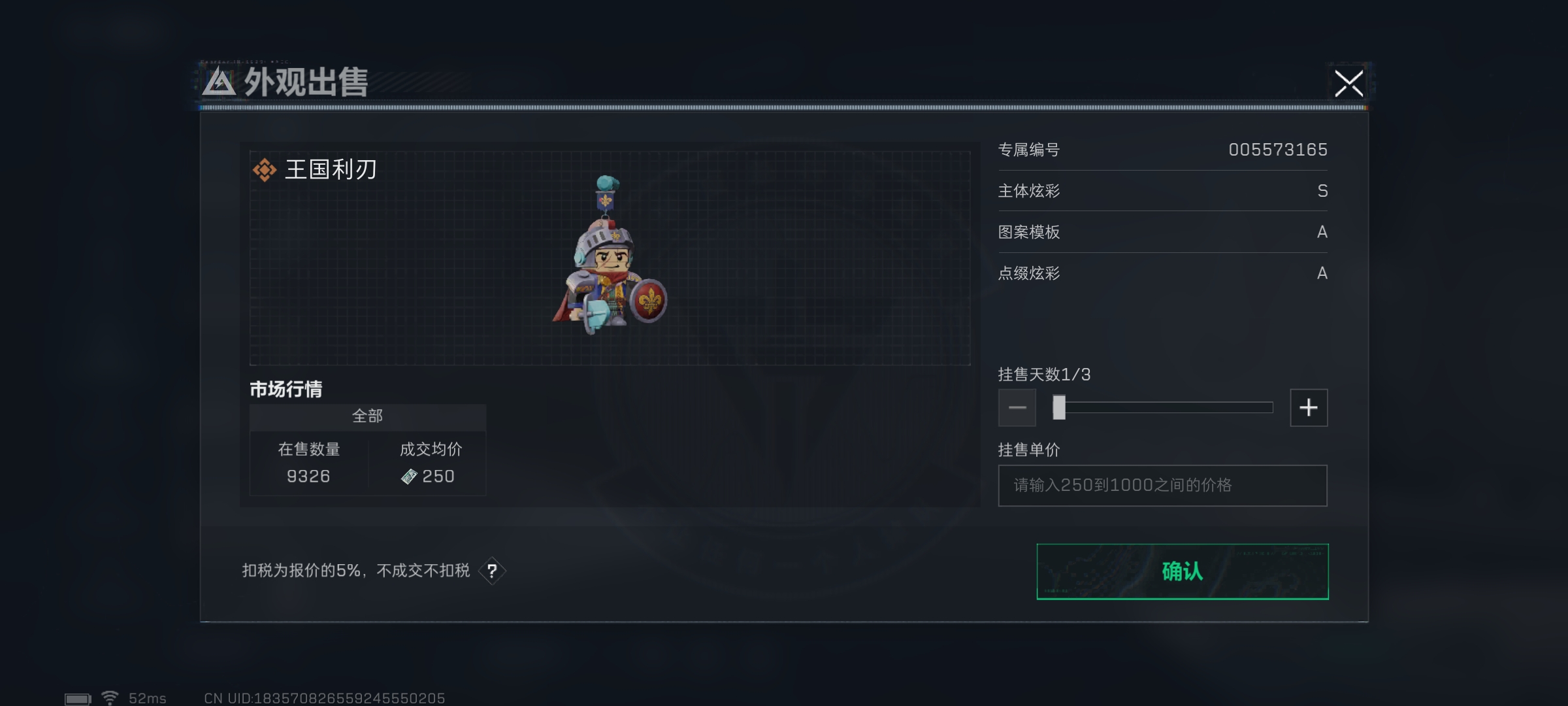Click the battery status icon
Screen dimensions: 1568x706
point(78,699)
